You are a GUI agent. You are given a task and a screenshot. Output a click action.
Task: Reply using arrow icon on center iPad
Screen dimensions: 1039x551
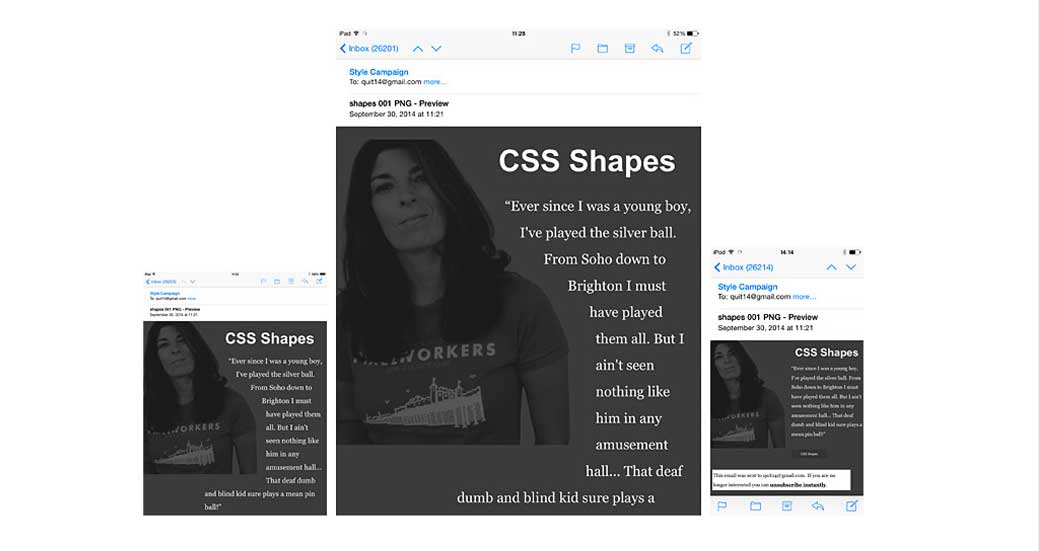click(x=657, y=48)
